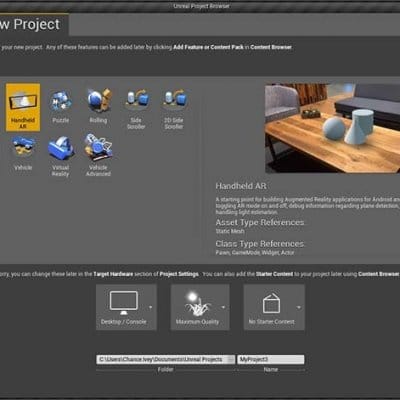Open the folder path browse button
This screenshot has height=400, width=400.
[x=231, y=359]
